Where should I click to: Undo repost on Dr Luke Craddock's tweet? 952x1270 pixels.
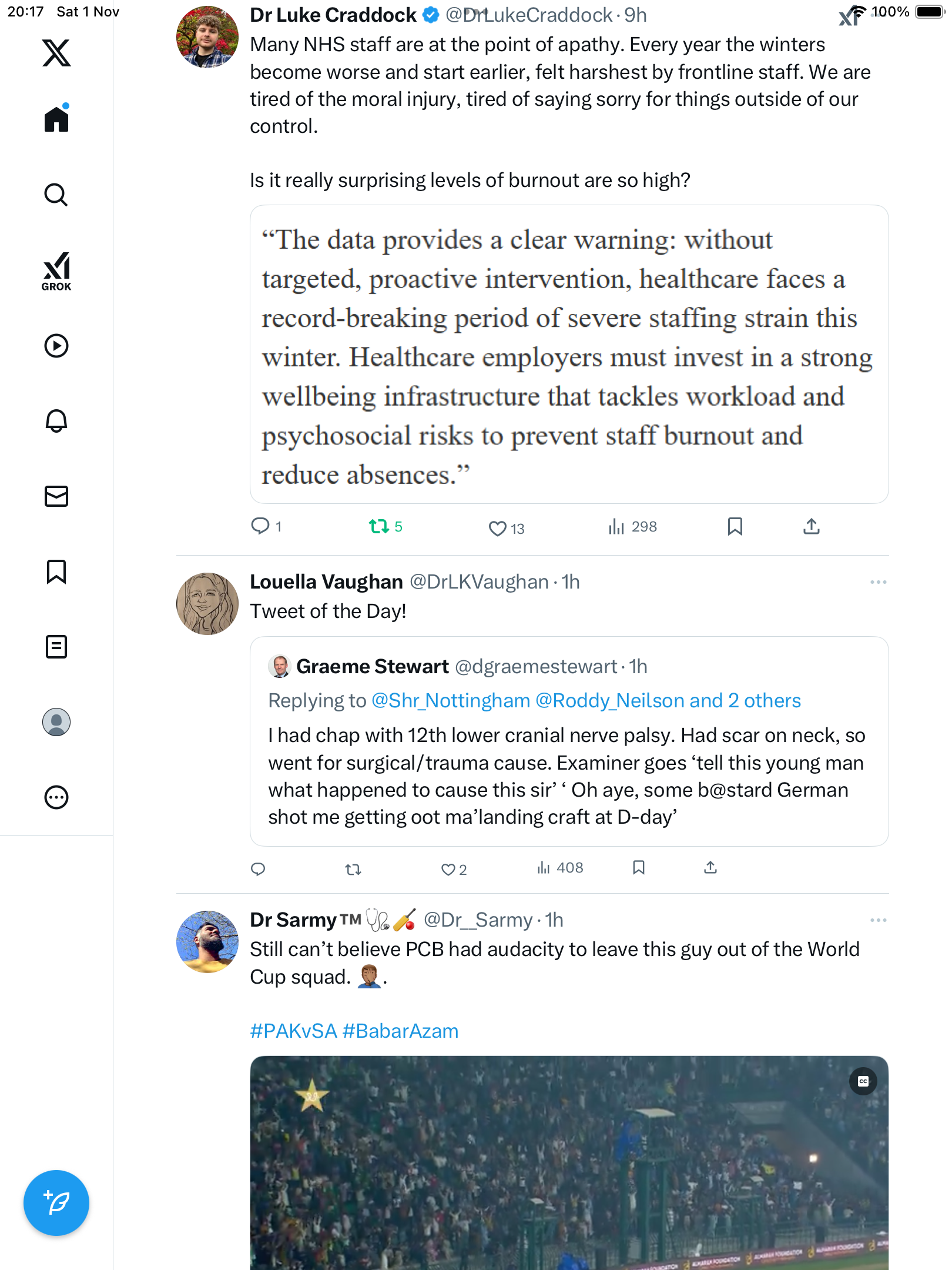[x=379, y=526]
